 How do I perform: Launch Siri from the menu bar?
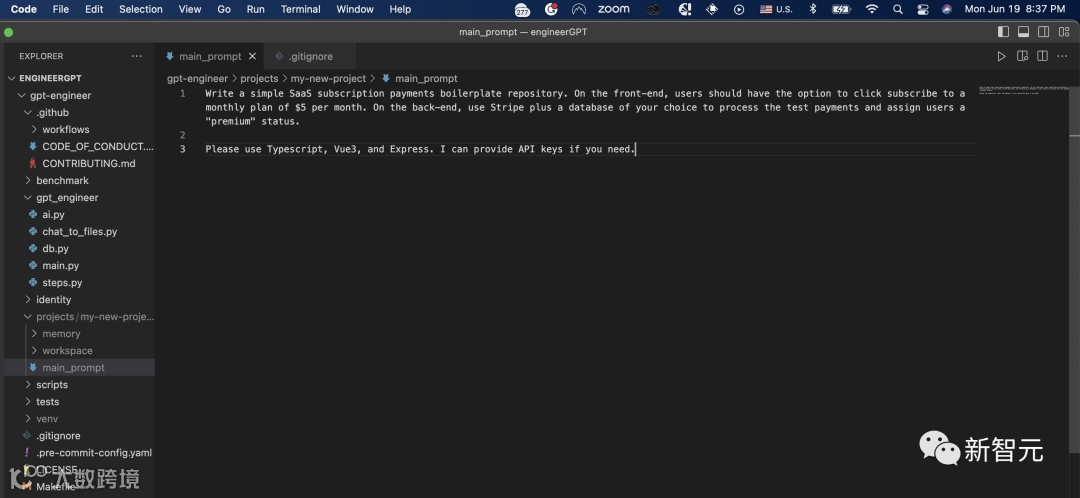pyautogui.click(x=947, y=9)
